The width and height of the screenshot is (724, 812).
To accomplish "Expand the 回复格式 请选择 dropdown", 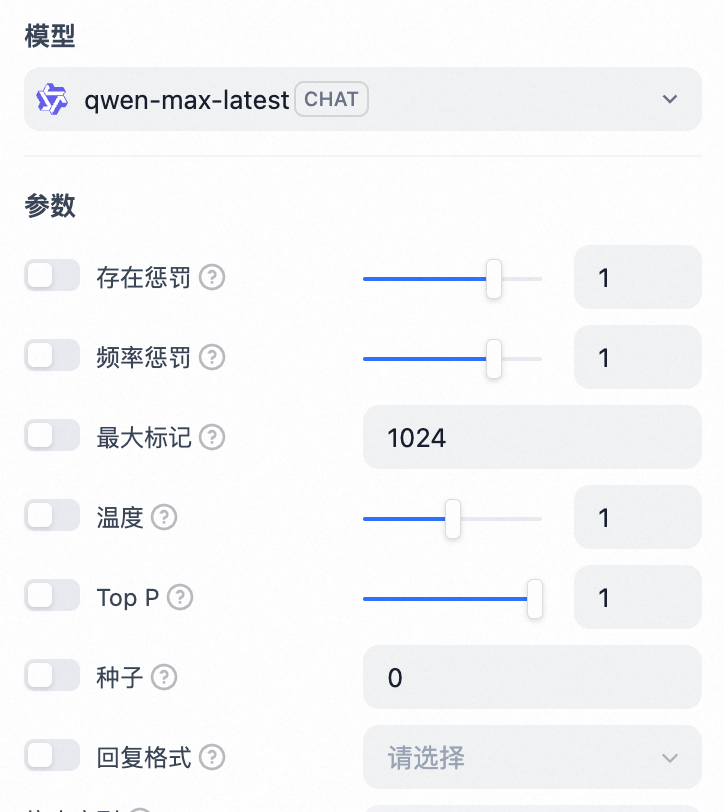I will 532,757.
